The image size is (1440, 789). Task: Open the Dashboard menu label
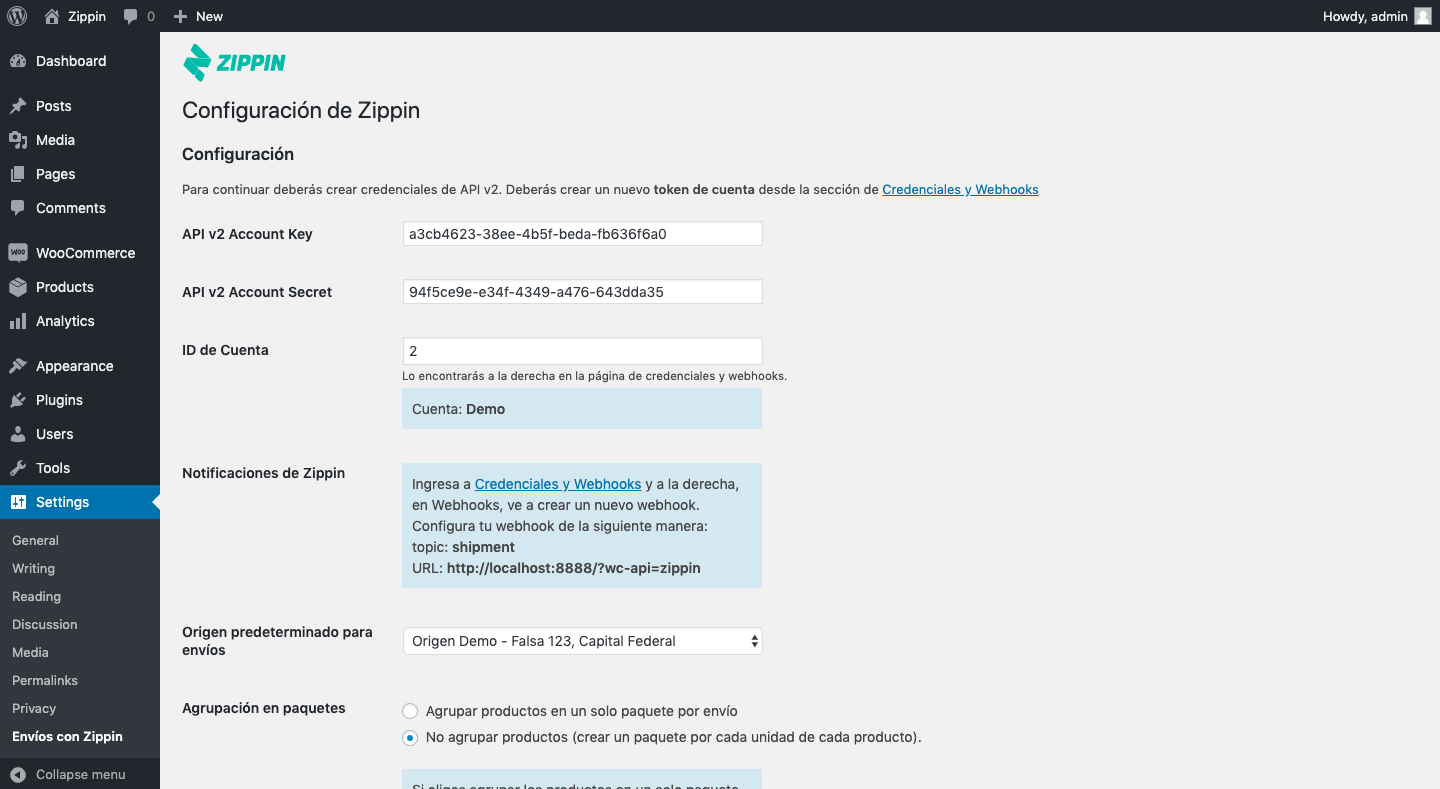point(71,61)
